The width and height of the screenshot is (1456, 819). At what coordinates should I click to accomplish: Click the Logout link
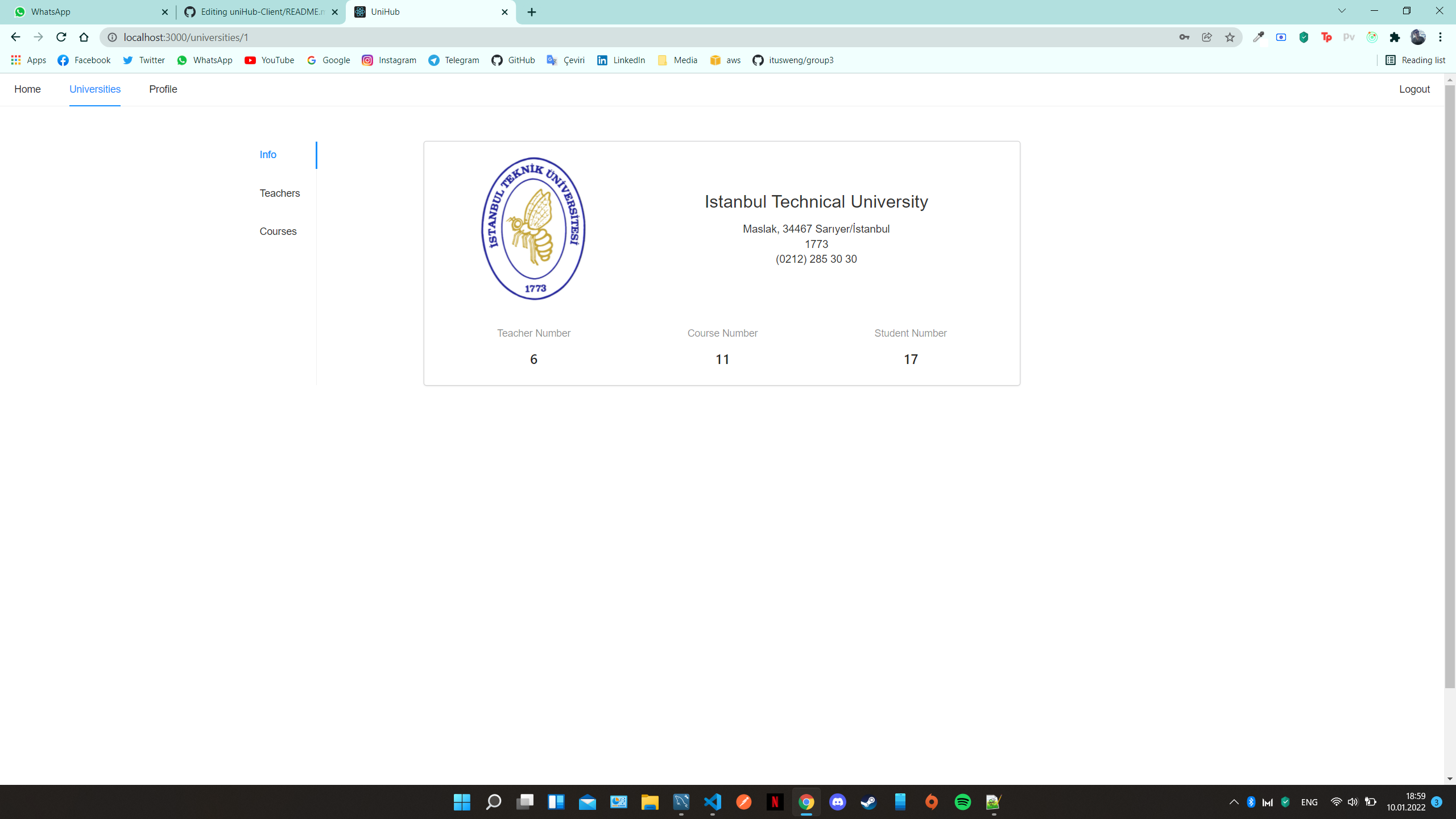tap(1414, 89)
